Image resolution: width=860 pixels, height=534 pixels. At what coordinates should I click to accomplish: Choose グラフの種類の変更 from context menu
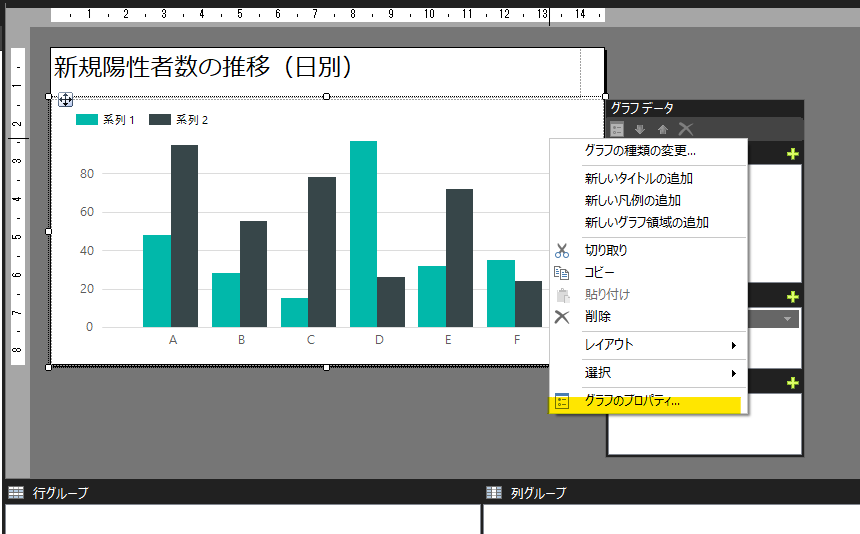pyautogui.click(x=640, y=151)
